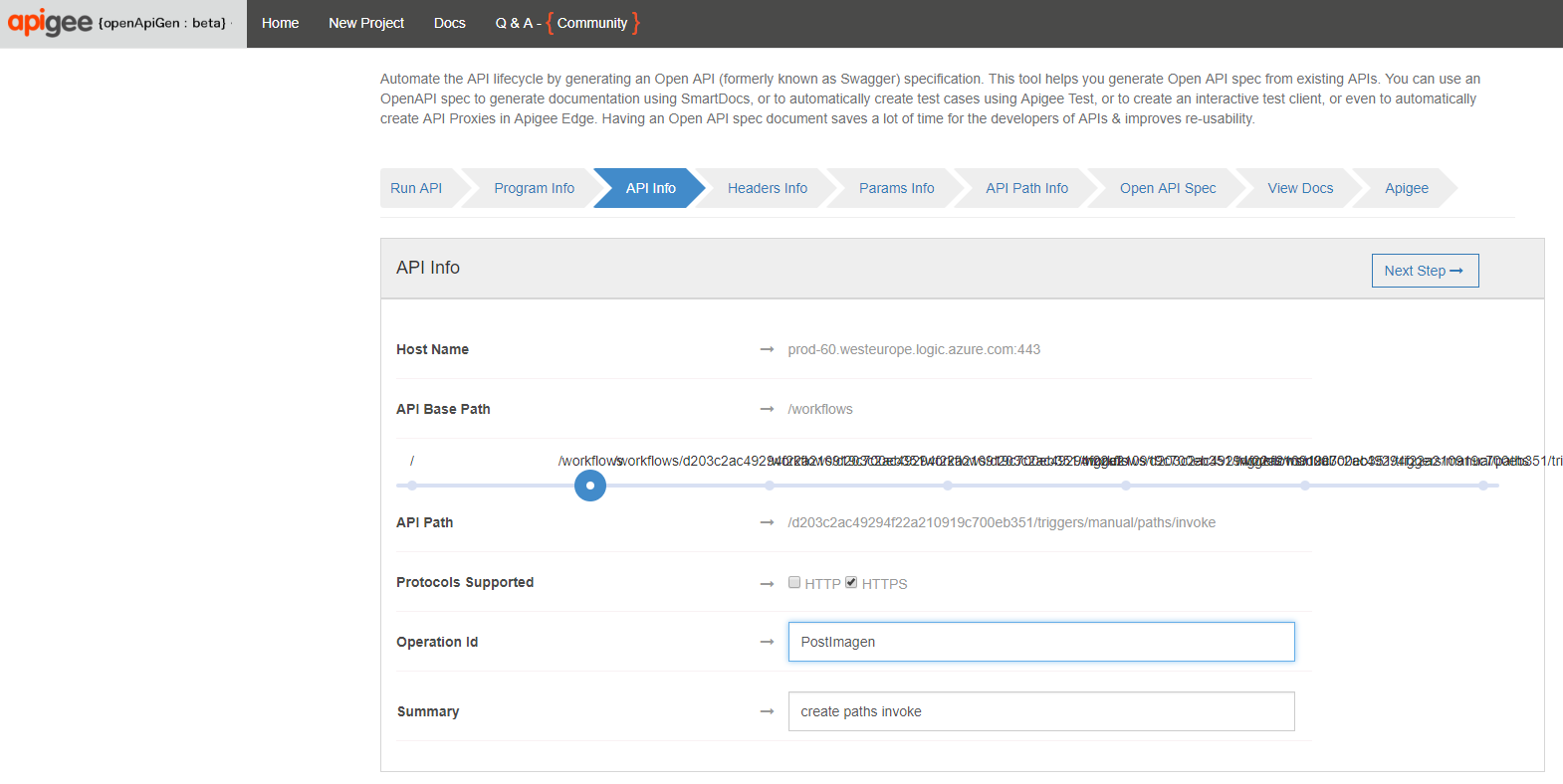
Task: Enable the HTTP protocol checkbox
Action: [x=794, y=583]
